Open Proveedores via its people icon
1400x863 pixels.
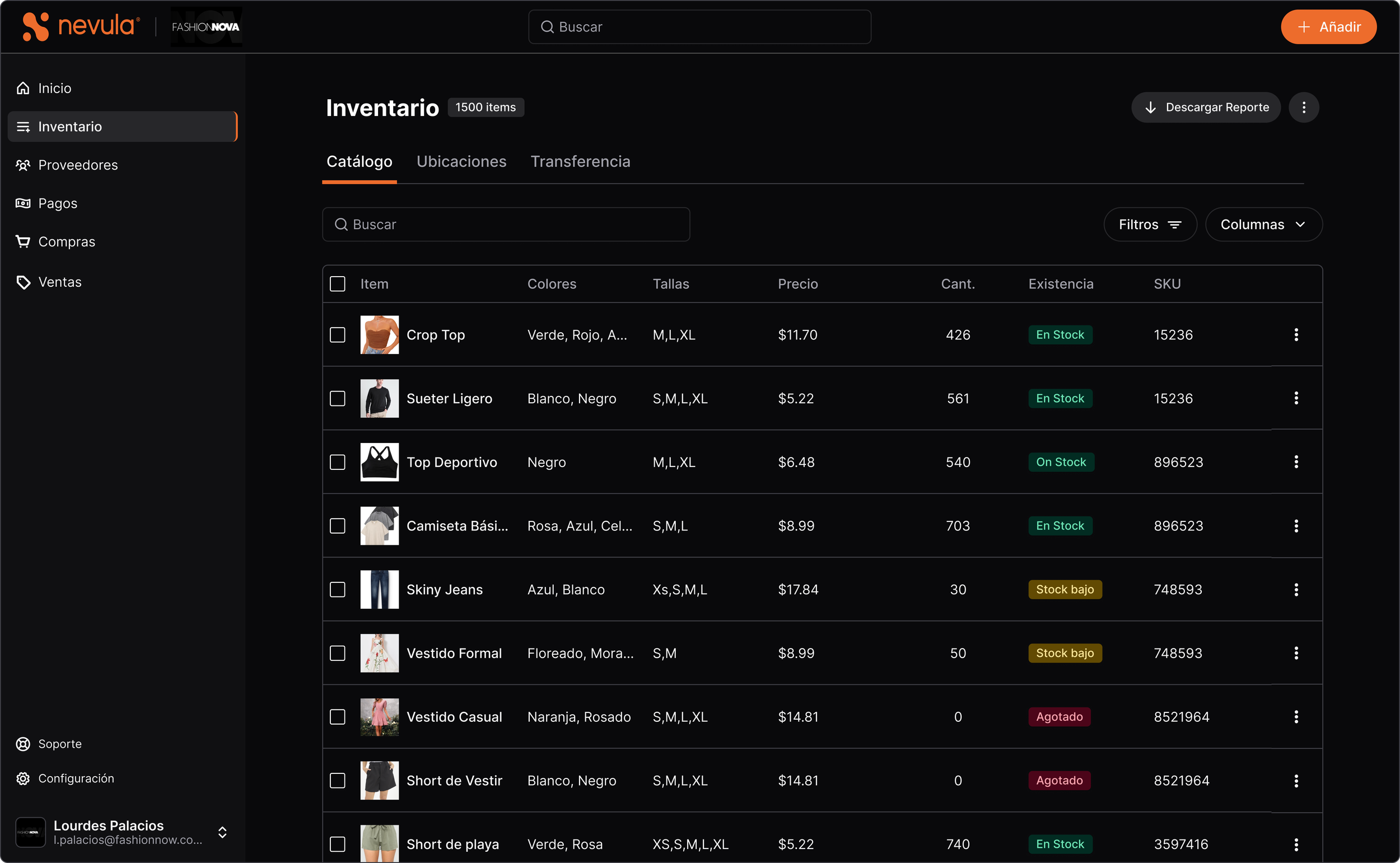[23, 165]
